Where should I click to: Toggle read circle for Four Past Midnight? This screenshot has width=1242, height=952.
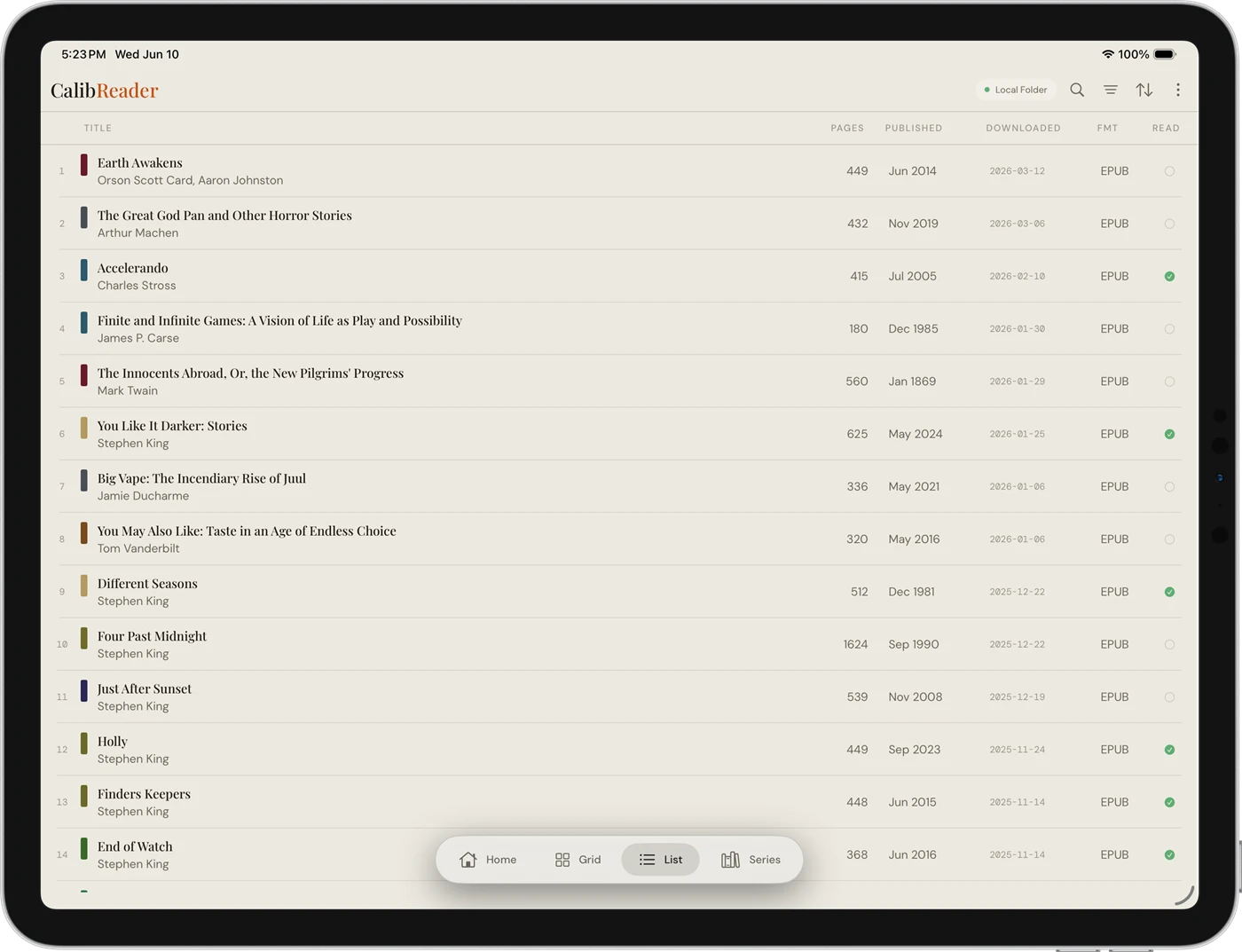click(1169, 644)
